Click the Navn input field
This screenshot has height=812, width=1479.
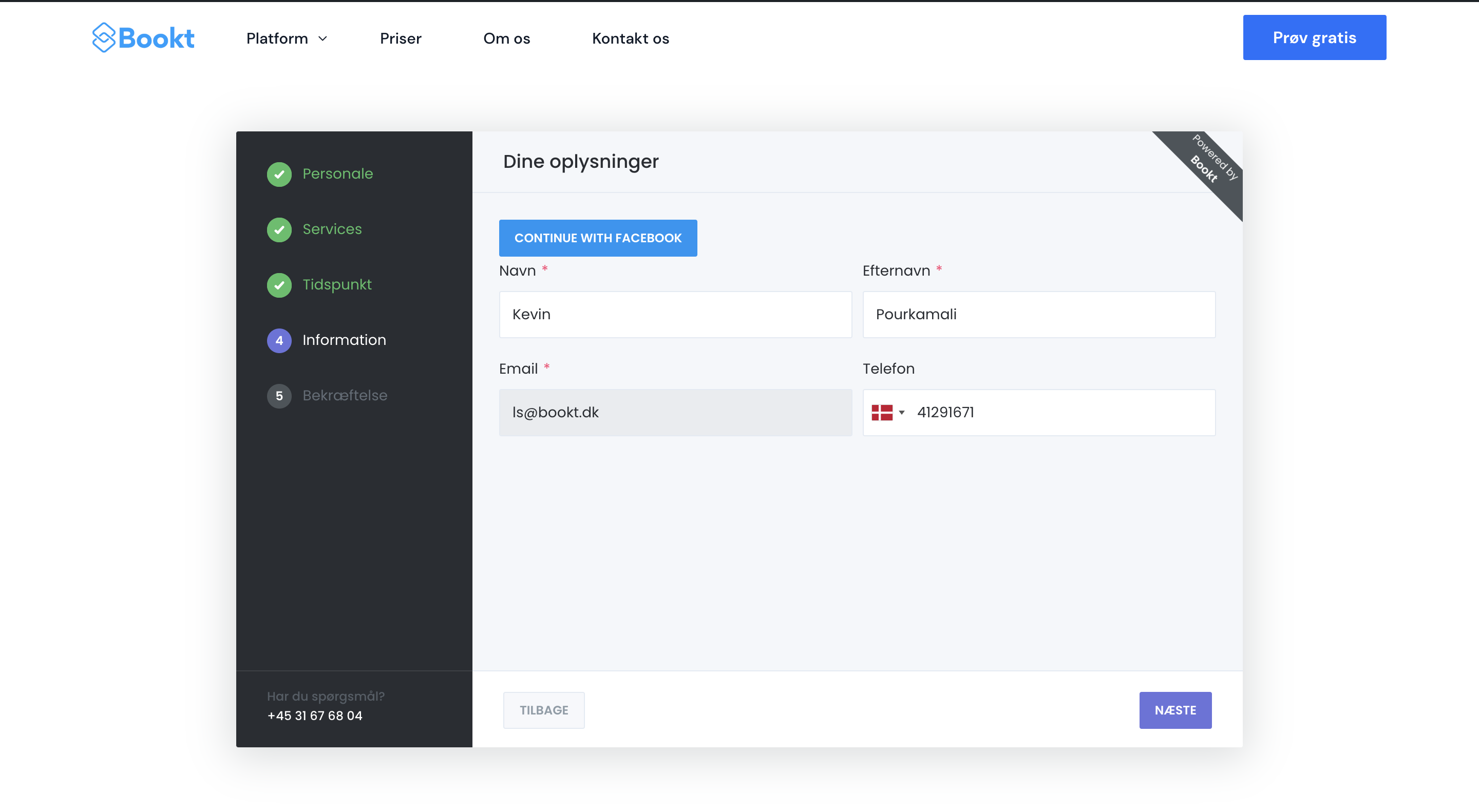click(x=675, y=315)
